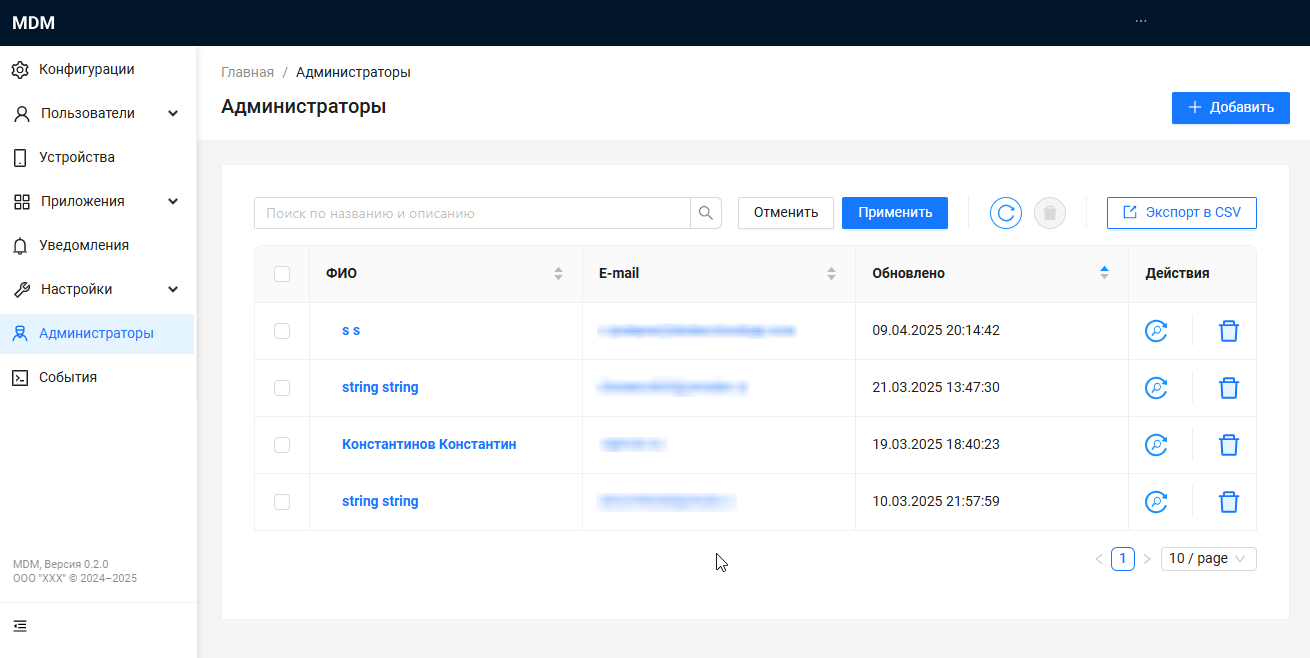
Task: Sort table by ФИО column
Action: 558,274
